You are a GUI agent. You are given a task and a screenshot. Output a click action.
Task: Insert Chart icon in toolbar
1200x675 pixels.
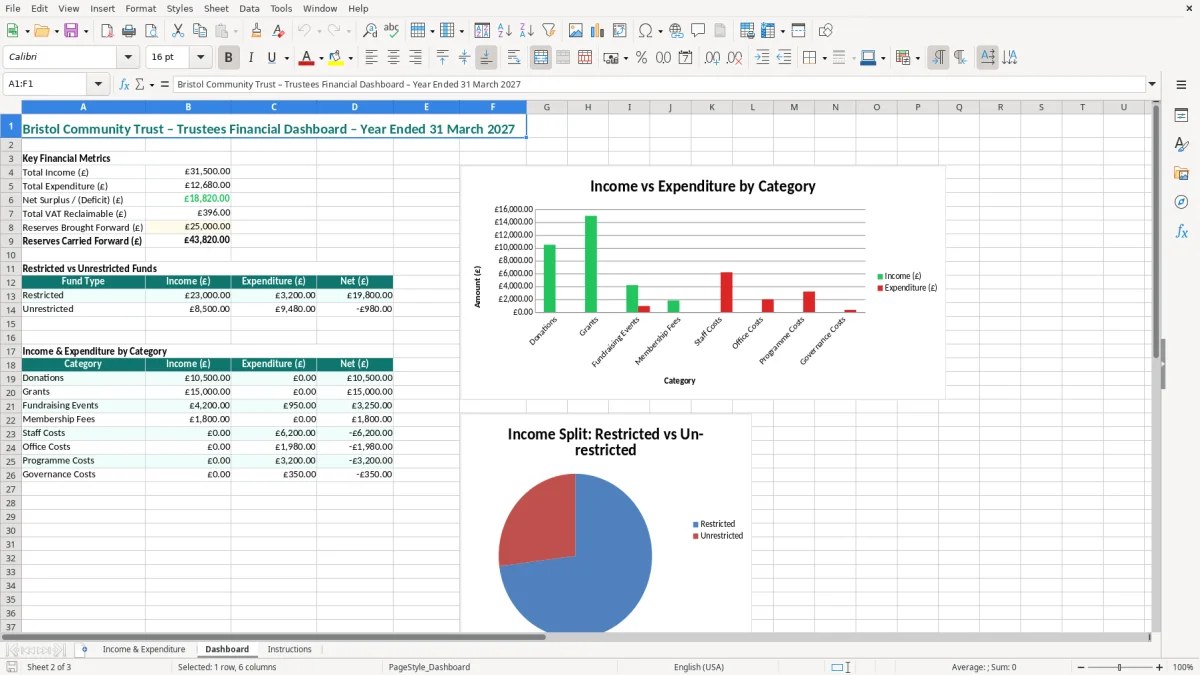point(598,31)
